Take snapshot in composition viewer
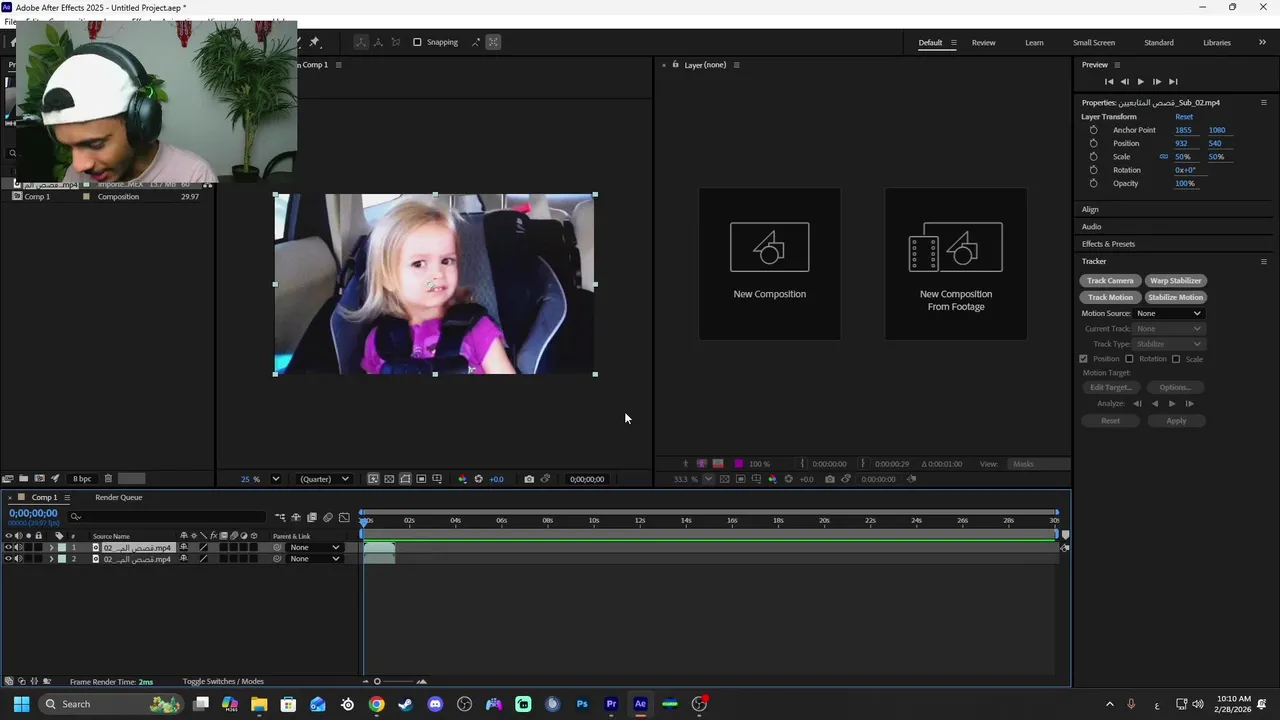The image size is (1280, 720). click(529, 479)
